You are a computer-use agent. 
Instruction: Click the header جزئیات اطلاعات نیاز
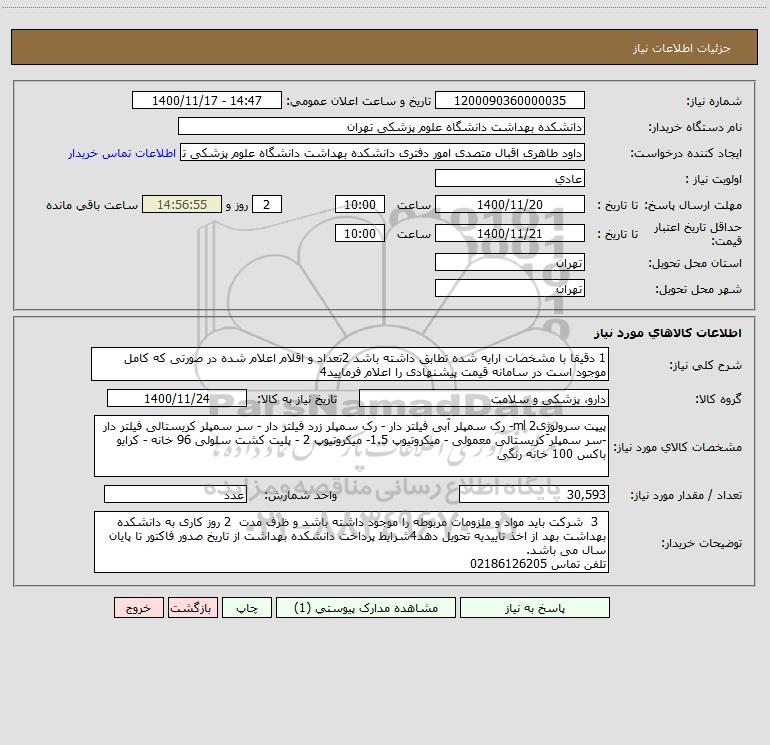682,48
